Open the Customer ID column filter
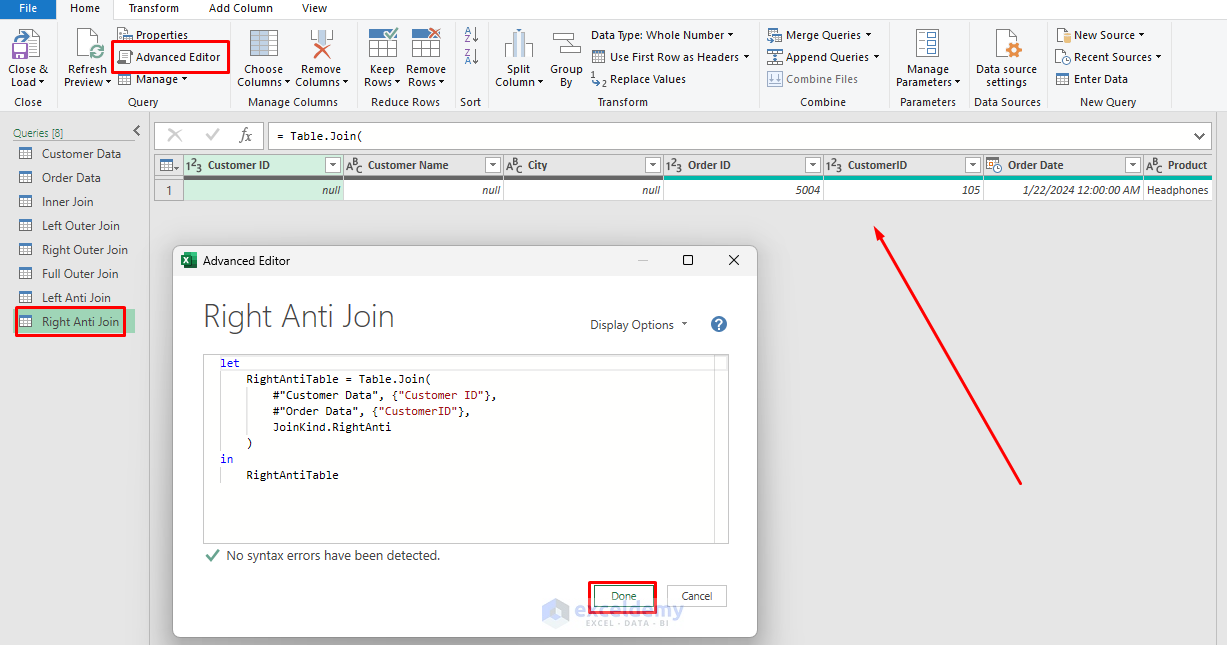The height and width of the screenshot is (645, 1227). point(333,165)
